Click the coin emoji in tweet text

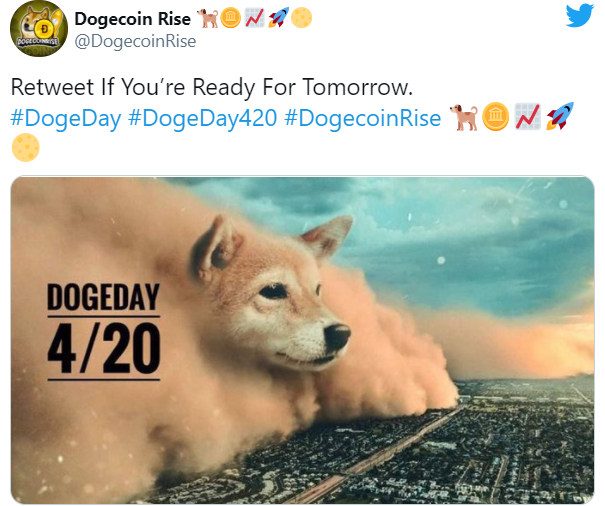[x=496, y=117]
